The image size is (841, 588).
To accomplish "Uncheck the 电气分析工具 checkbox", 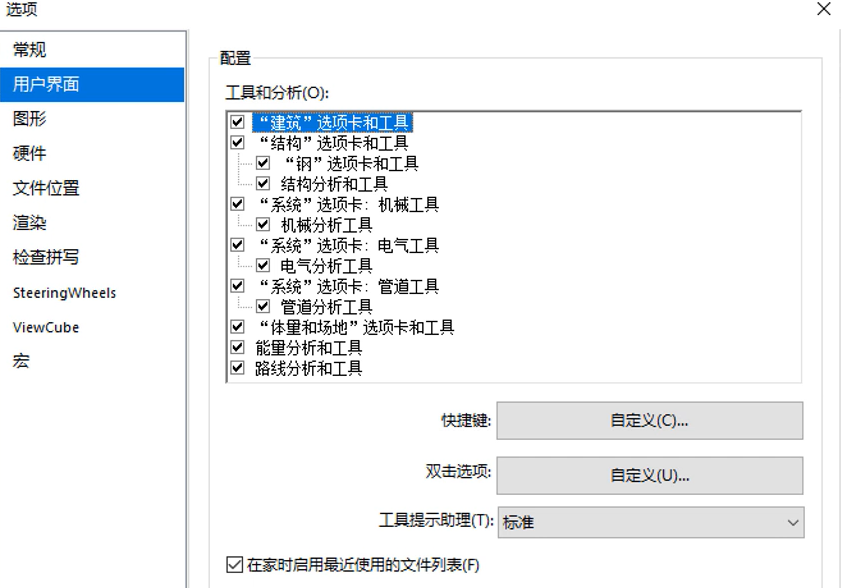I will click(x=263, y=265).
